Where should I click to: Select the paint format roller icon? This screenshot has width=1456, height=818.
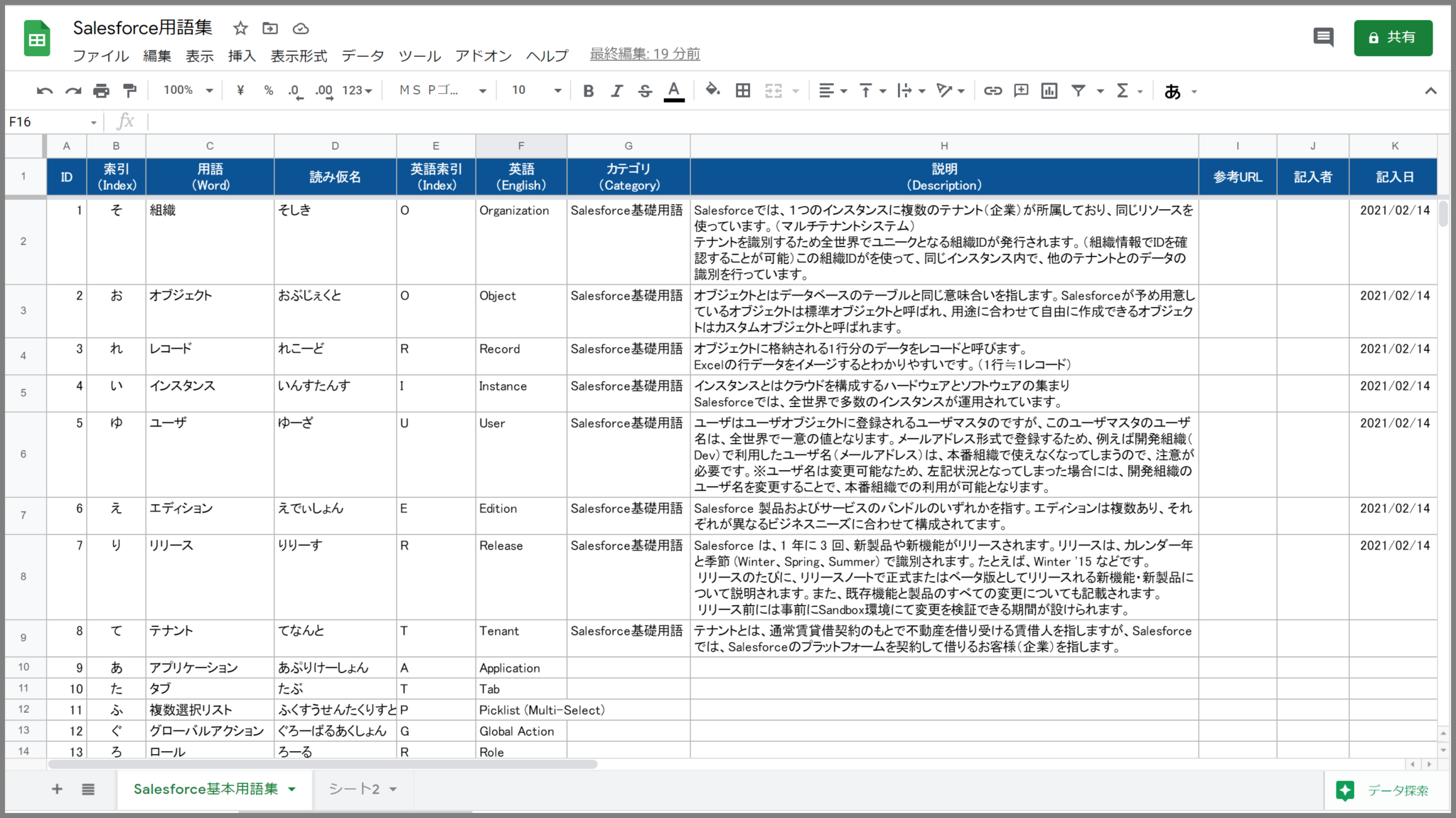(x=129, y=91)
